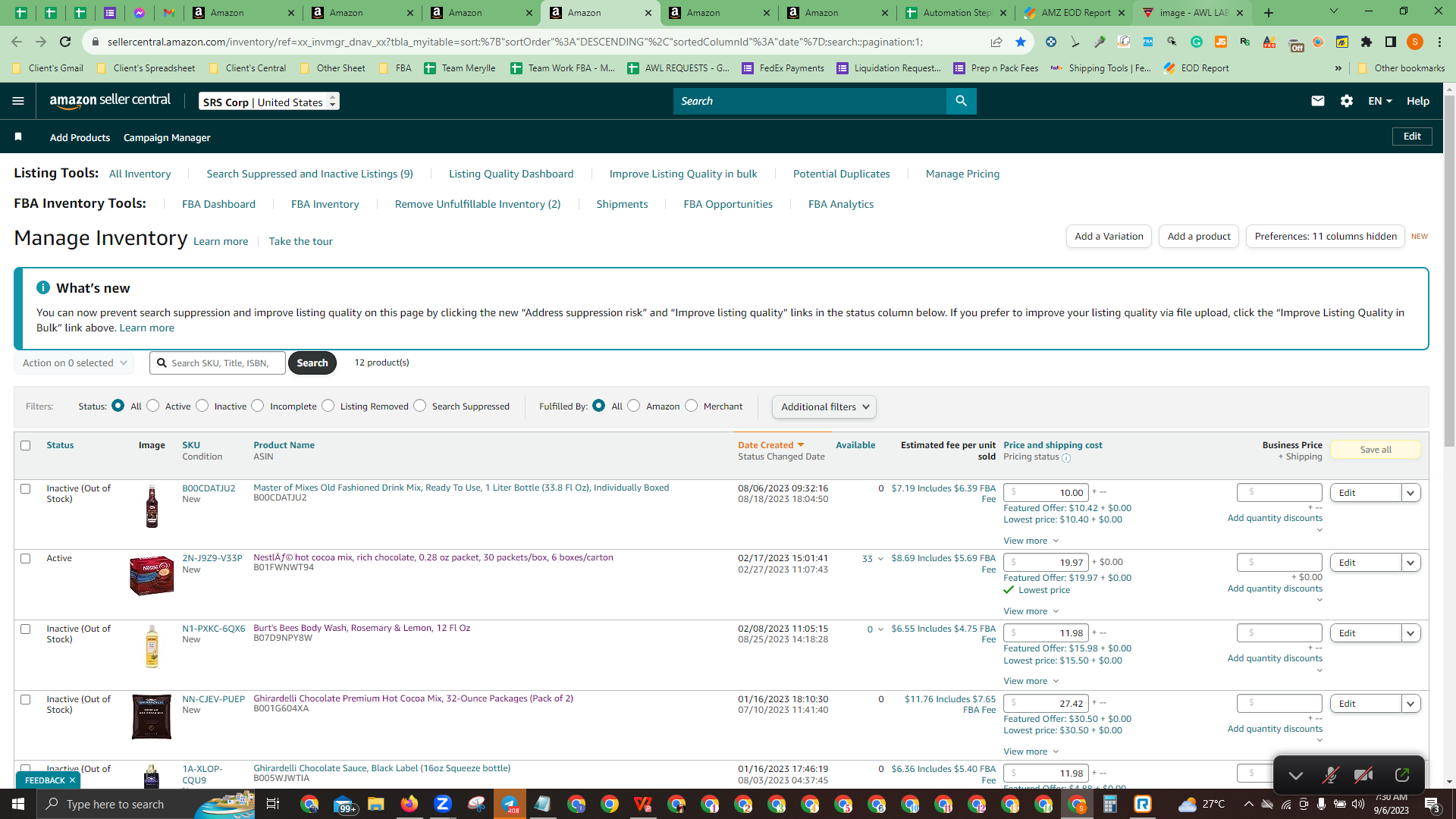Screen dimensions: 1456x819
Task: Open the browser side panel icon
Action: (x=1391, y=42)
